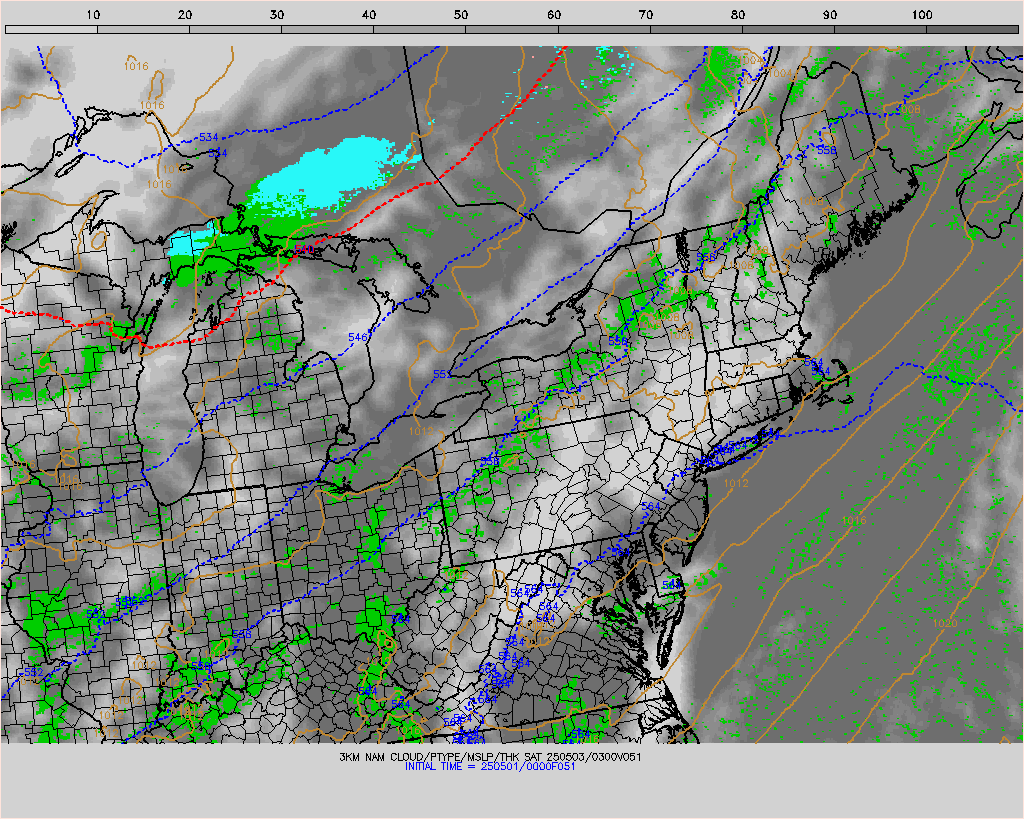Select the grayscale bar segment between 60 and 70
Viewport: 1024px width, 819px height.
point(604,29)
